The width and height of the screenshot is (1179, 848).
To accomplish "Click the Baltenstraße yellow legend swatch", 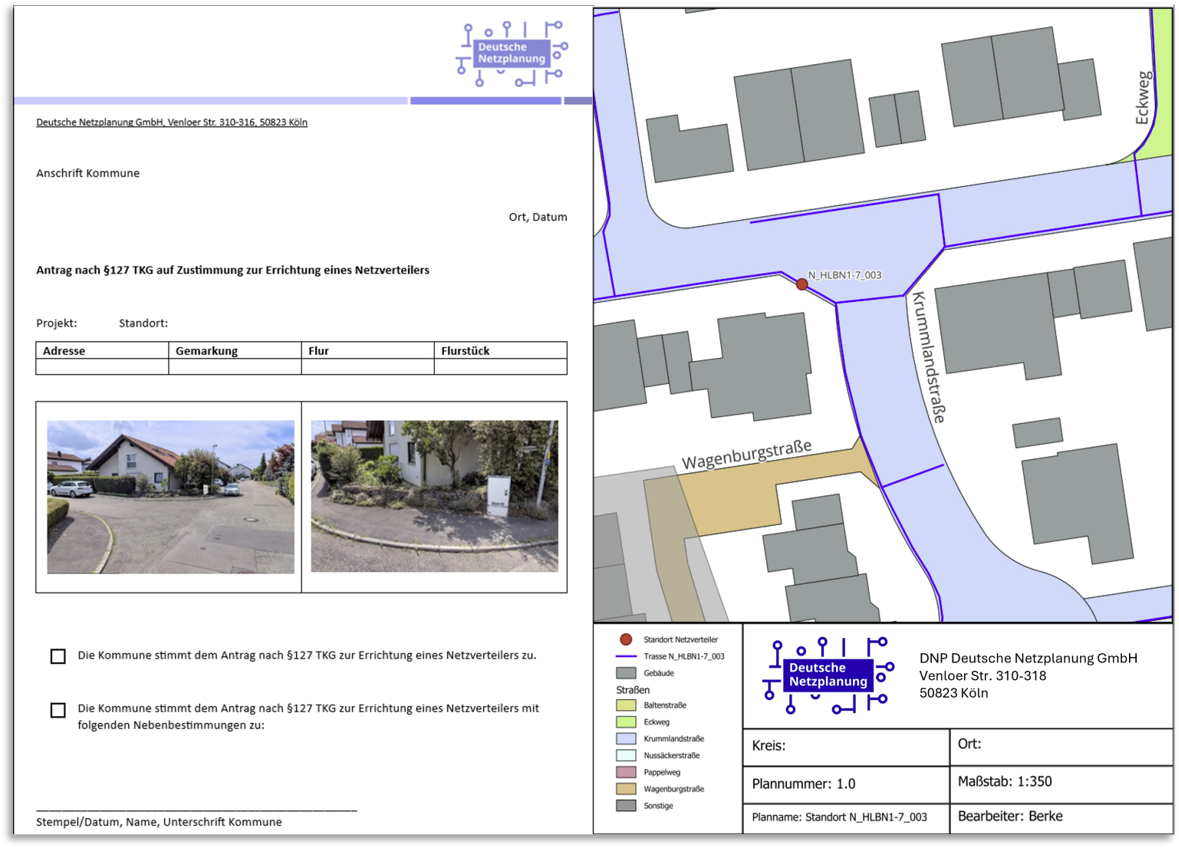I will click(626, 705).
